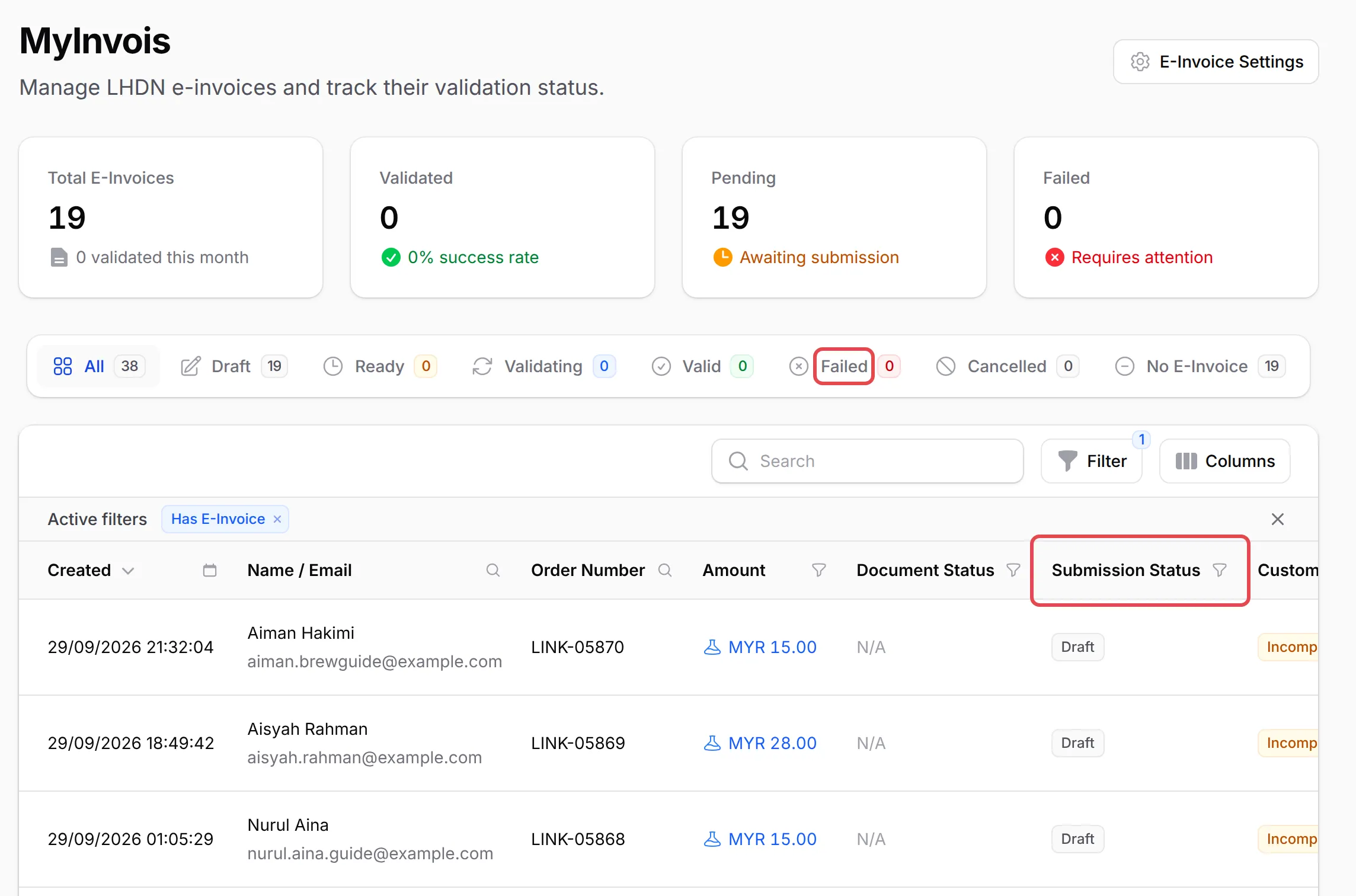
Task: Click the Draft tab pencil icon
Action: pyautogui.click(x=191, y=366)
